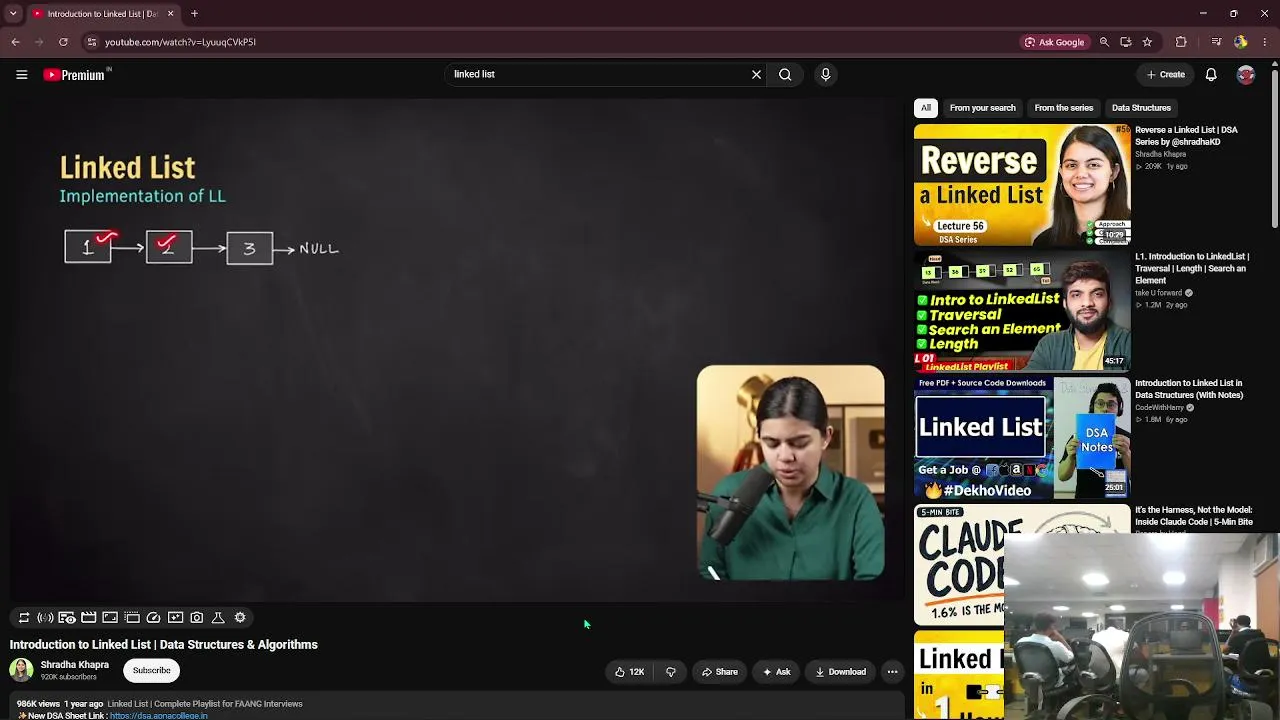
Task: Open the media controls icon
Action: (1216, 42)
